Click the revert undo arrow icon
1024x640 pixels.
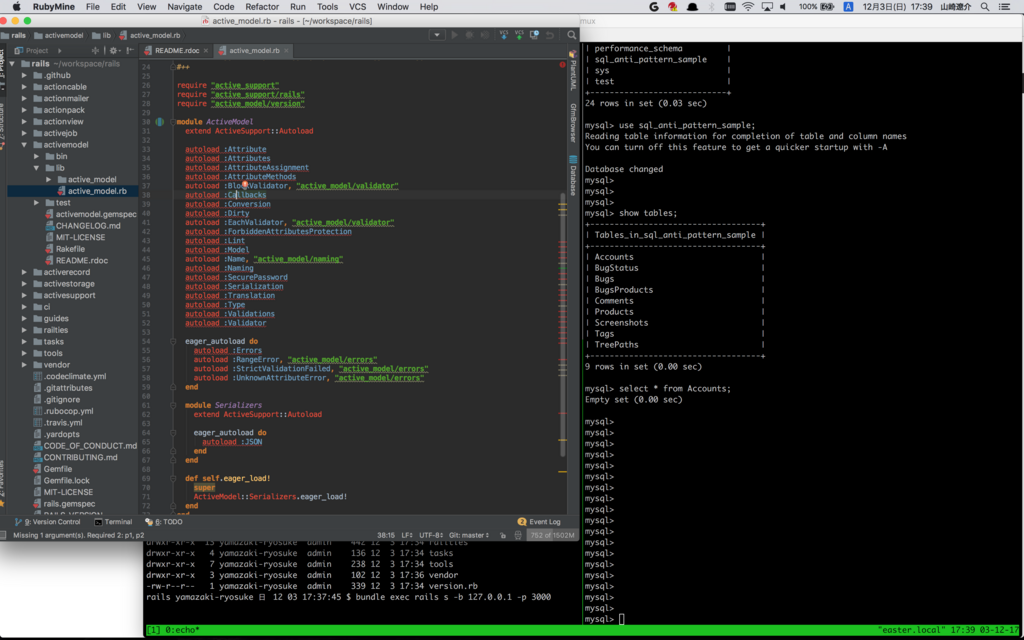click(x=550, y=35)
